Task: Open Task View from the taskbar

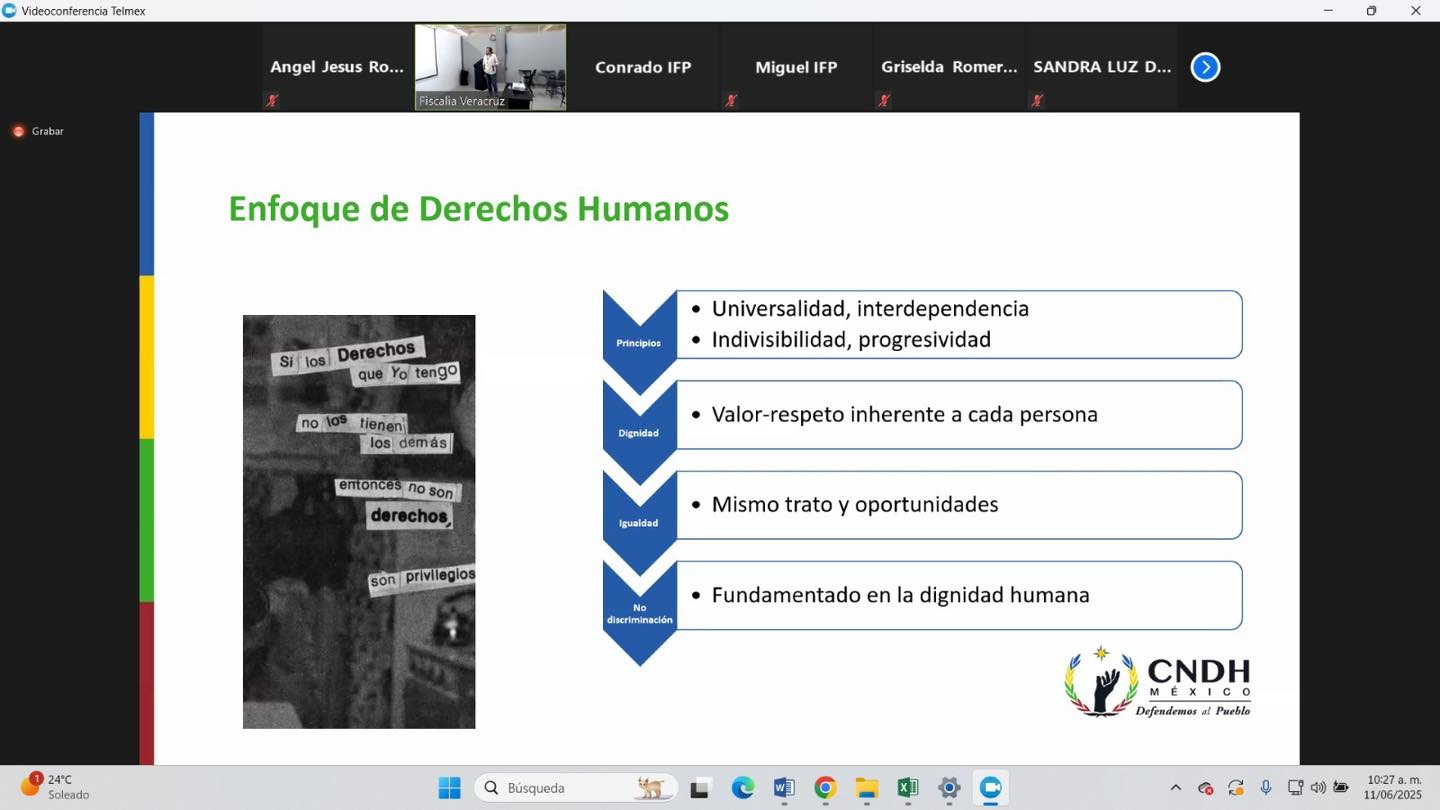Action: pyautogui.click(x=700, y=788)
